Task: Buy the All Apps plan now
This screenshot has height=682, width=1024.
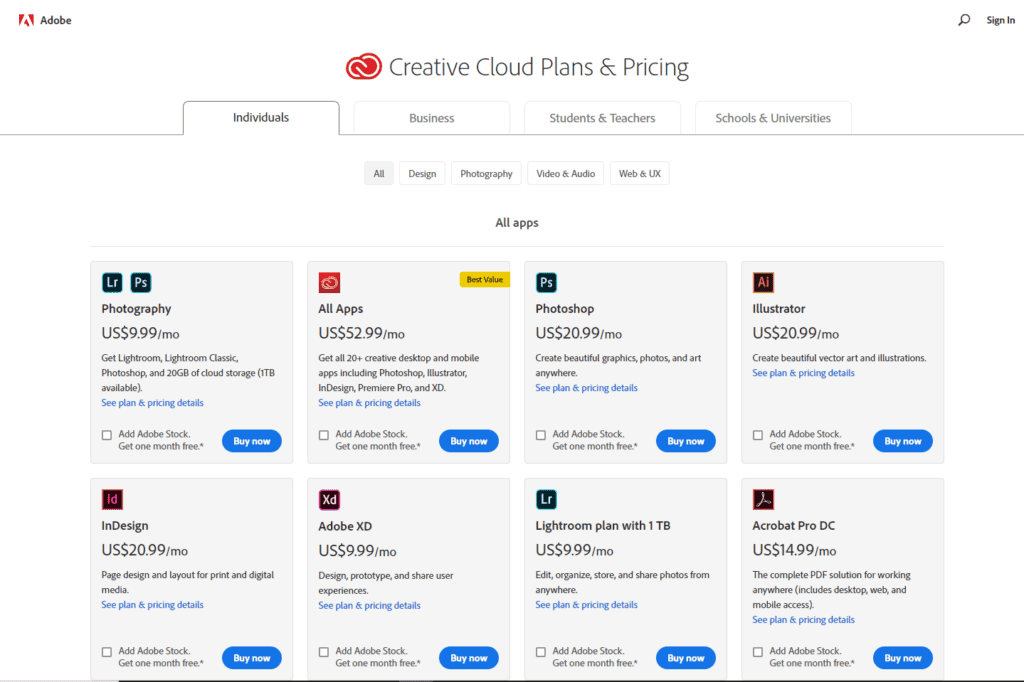Action: (x=469, y=441)
